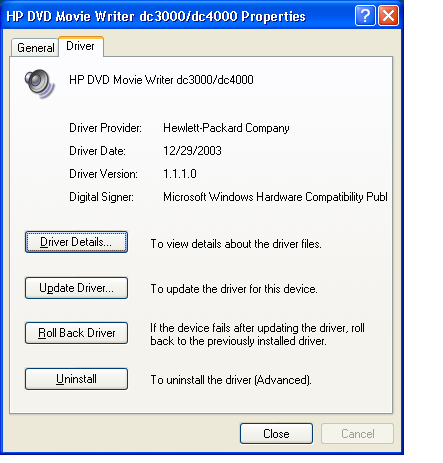Click the question mark help button
This screenshot has height=463, width=443.
(x=365, y=15)
